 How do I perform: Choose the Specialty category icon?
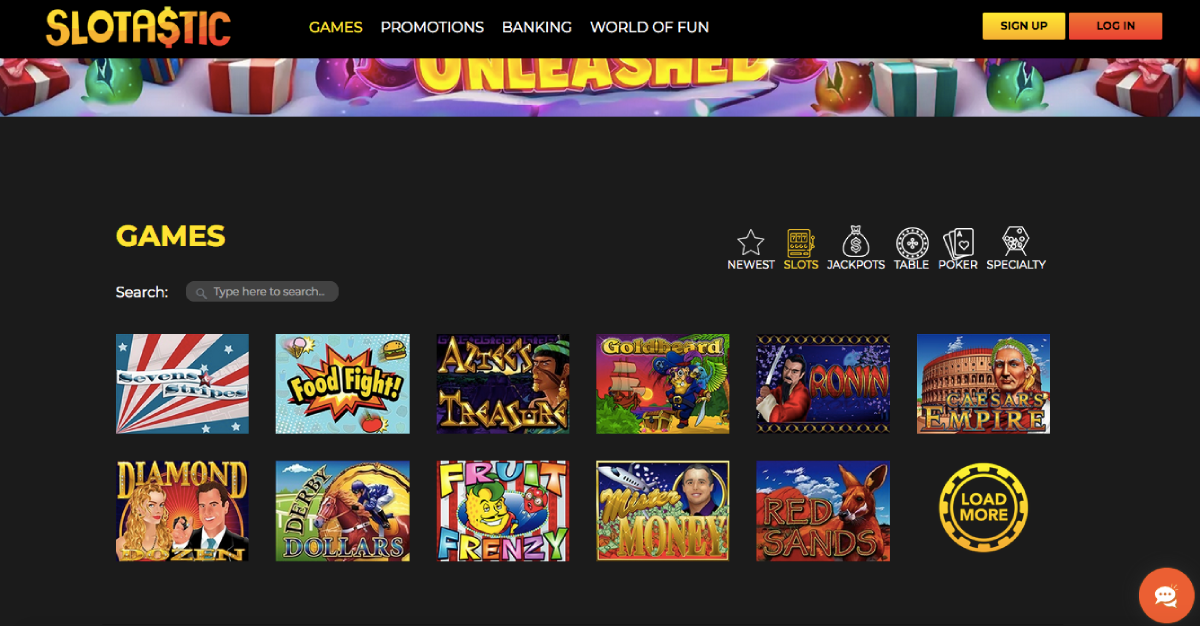click(1016, 242)
